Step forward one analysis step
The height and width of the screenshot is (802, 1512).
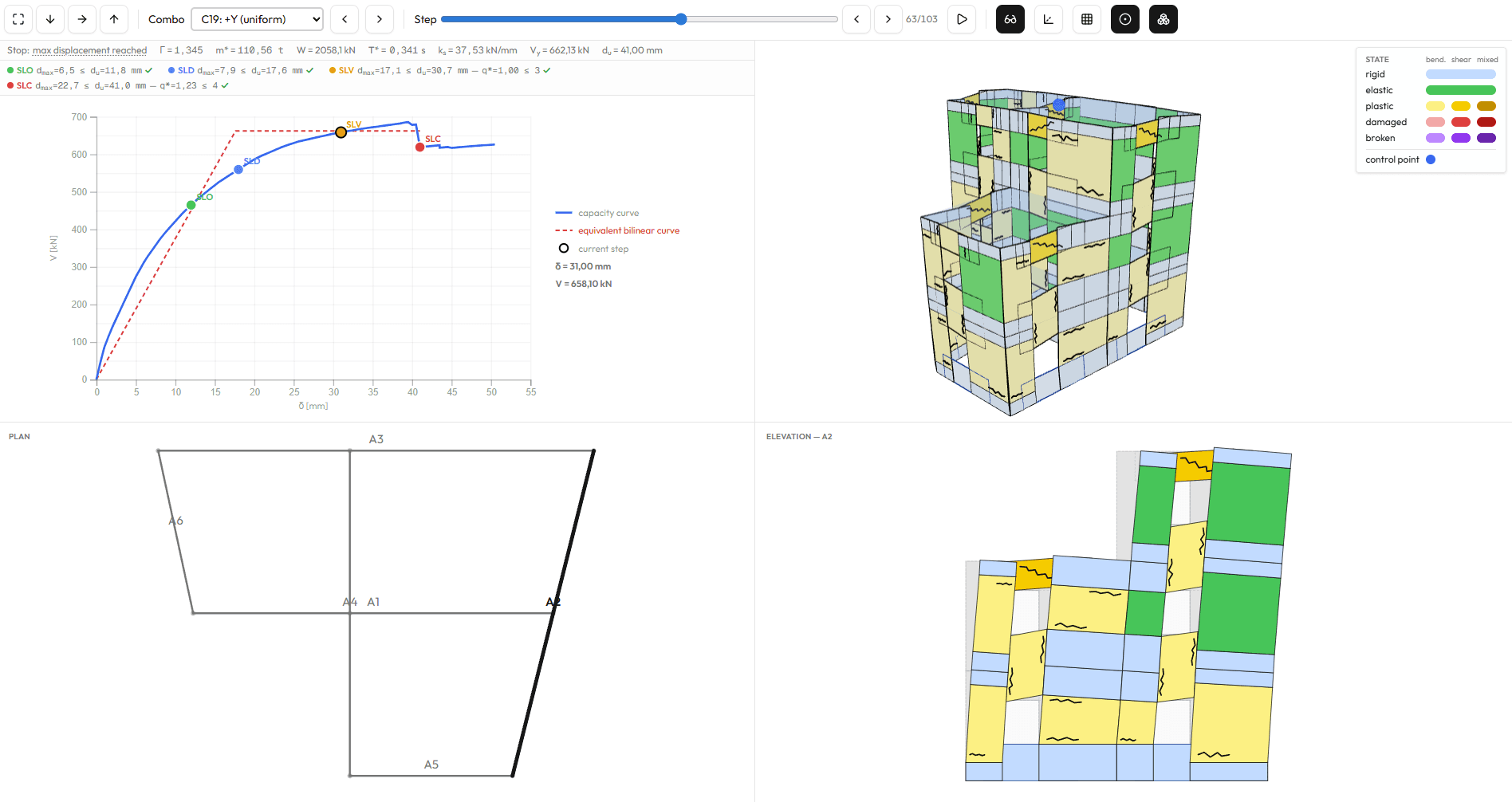tap(888, 19)
